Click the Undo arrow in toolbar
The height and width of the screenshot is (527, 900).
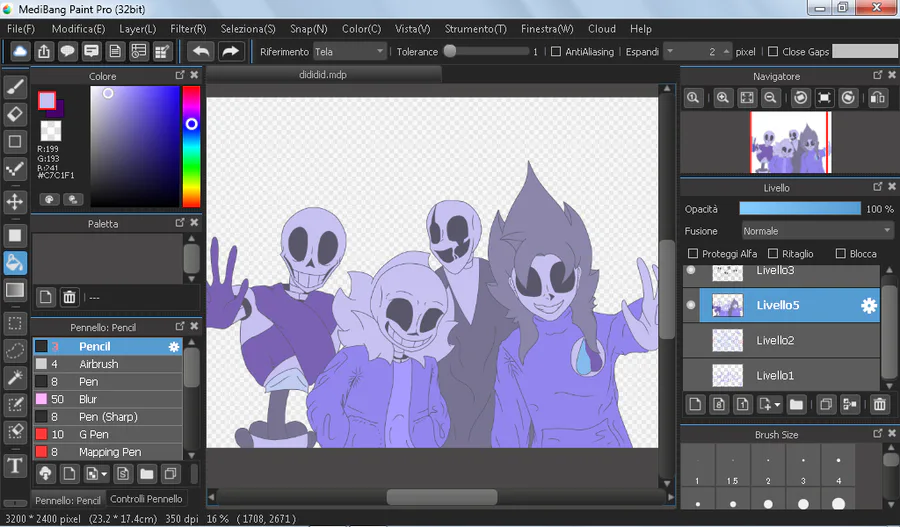point(201,52)
